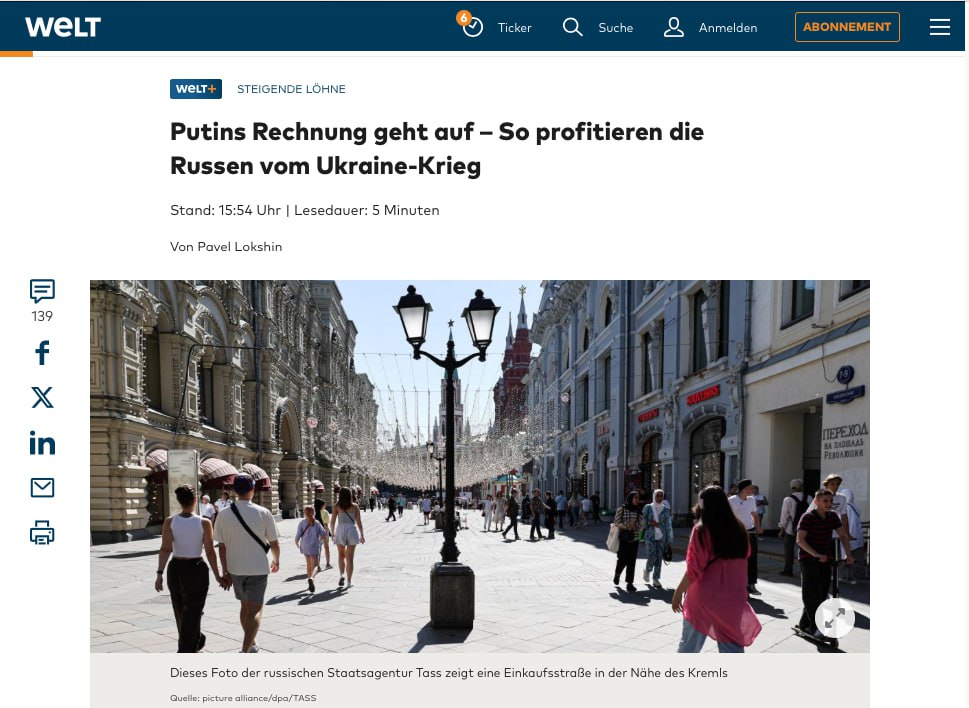Open the Anmelden login link

pyautogui.click(x=727, y=28)
